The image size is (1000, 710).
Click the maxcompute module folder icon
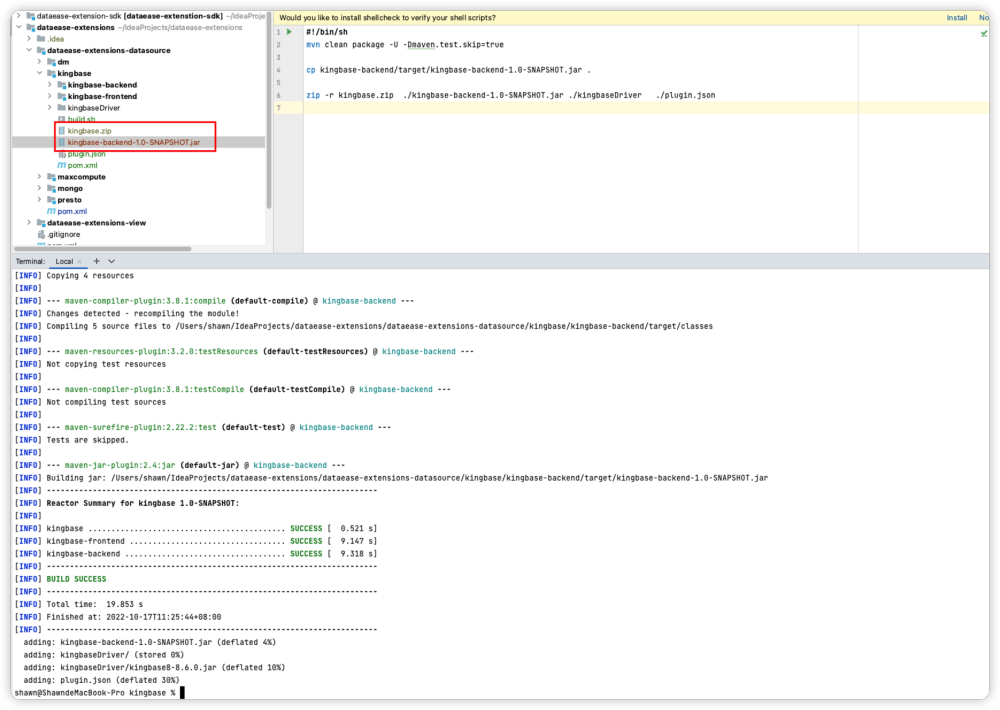(52, 177)
